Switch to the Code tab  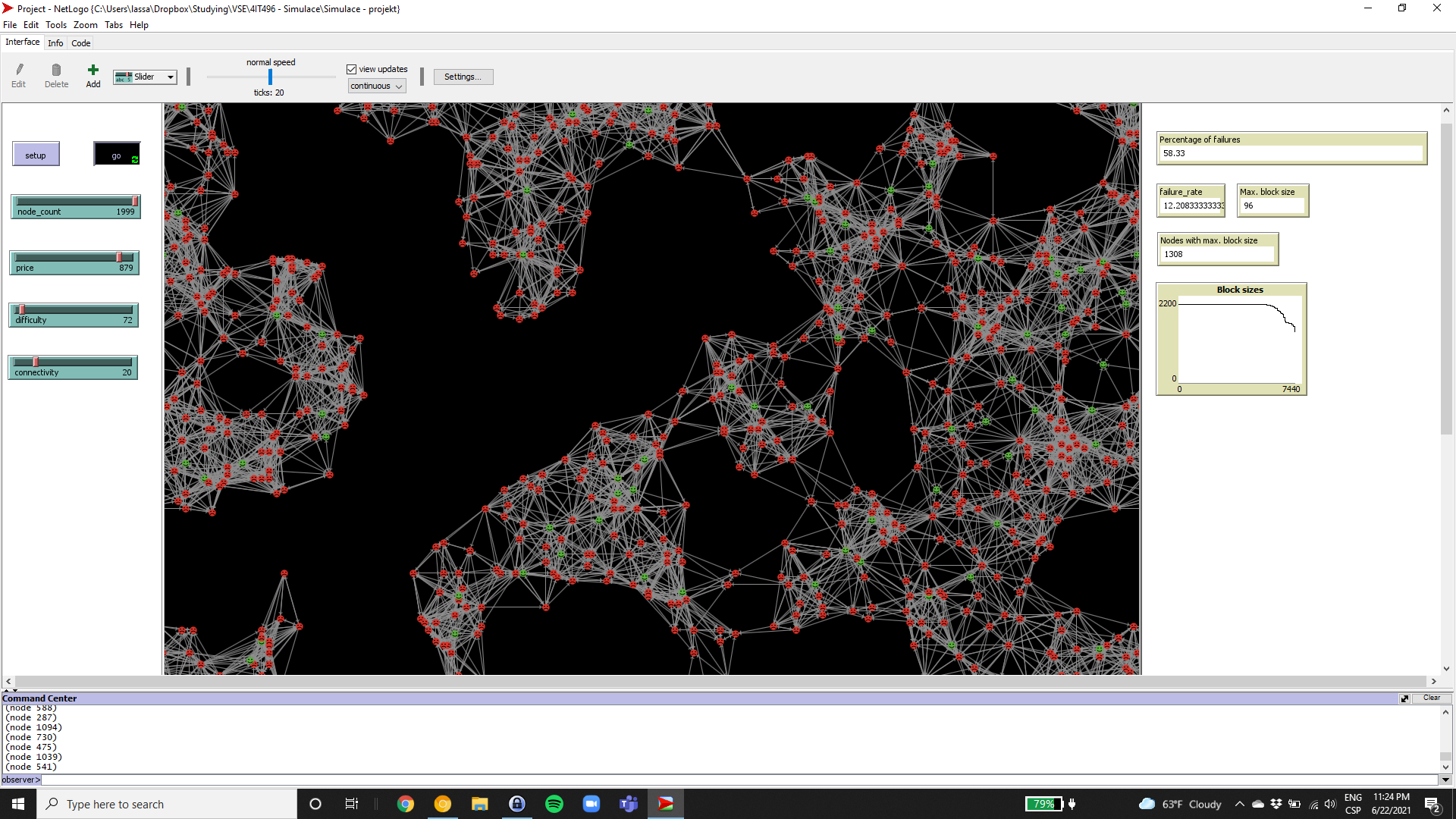click(80, 43)
